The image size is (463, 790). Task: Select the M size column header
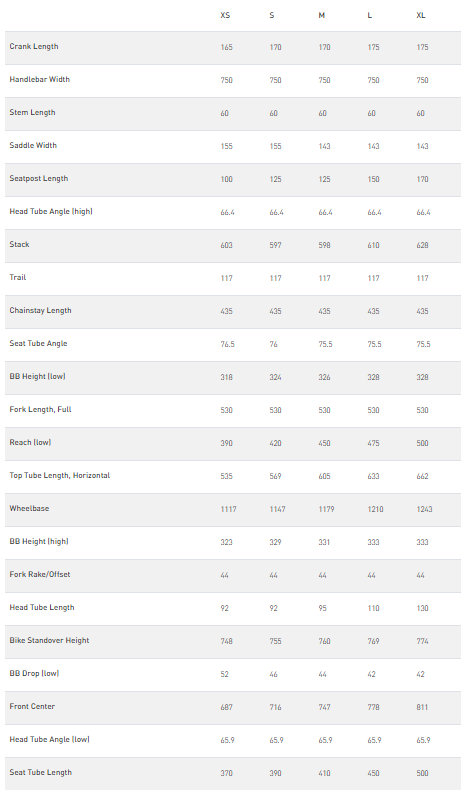[321, 16]
